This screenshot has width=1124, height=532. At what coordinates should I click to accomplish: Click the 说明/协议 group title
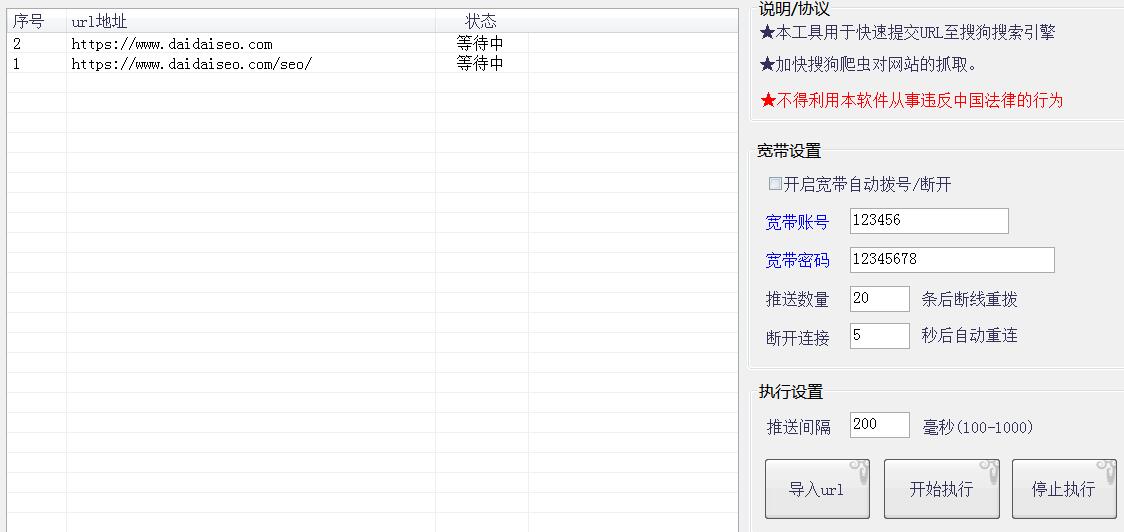[794, 9]
